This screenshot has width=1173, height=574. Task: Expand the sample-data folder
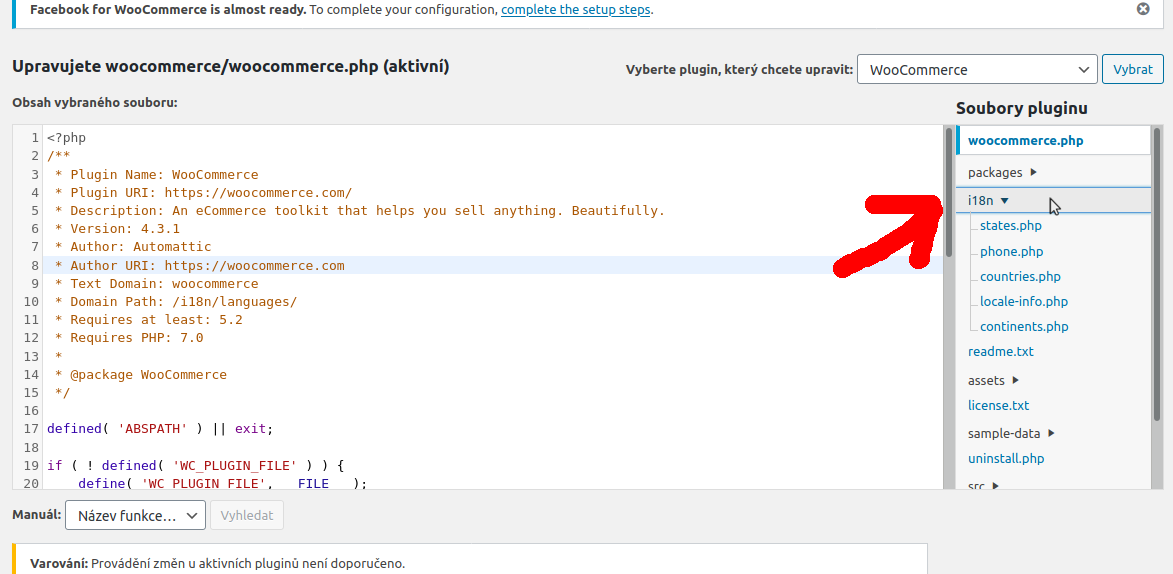point(1011,433)
